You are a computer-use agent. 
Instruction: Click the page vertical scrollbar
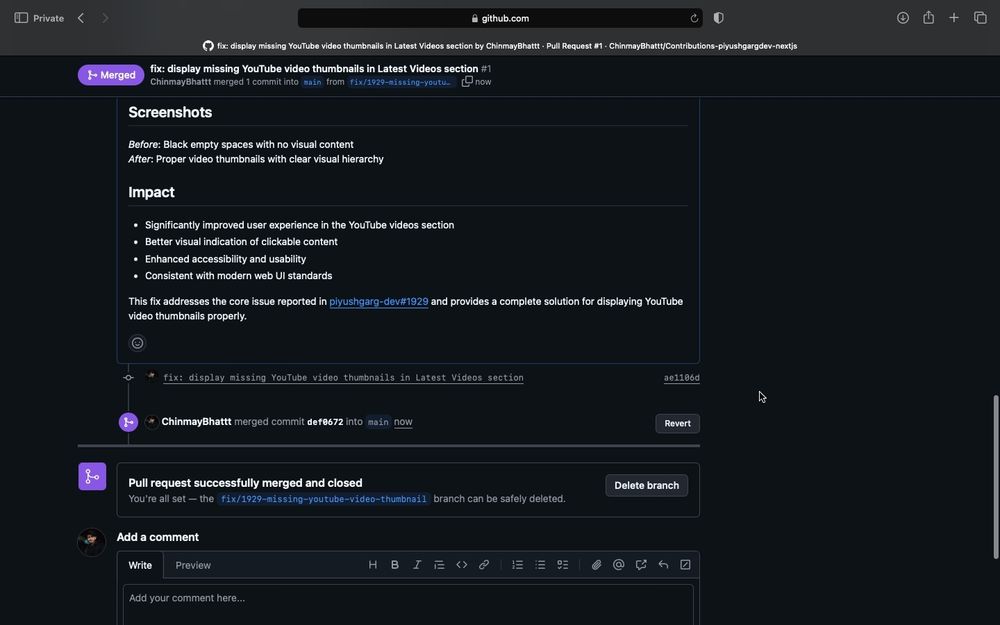(996, 477)
